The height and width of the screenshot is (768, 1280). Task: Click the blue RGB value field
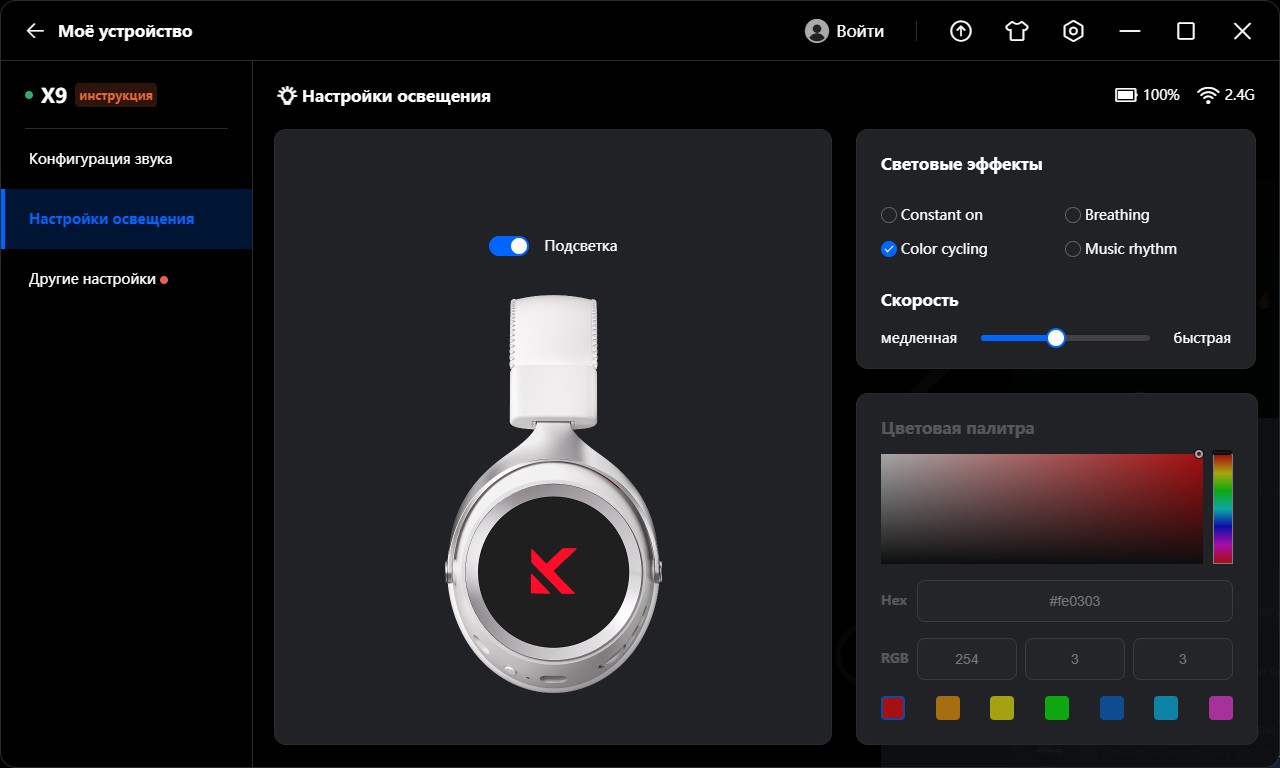click(x=1183, y=659)
